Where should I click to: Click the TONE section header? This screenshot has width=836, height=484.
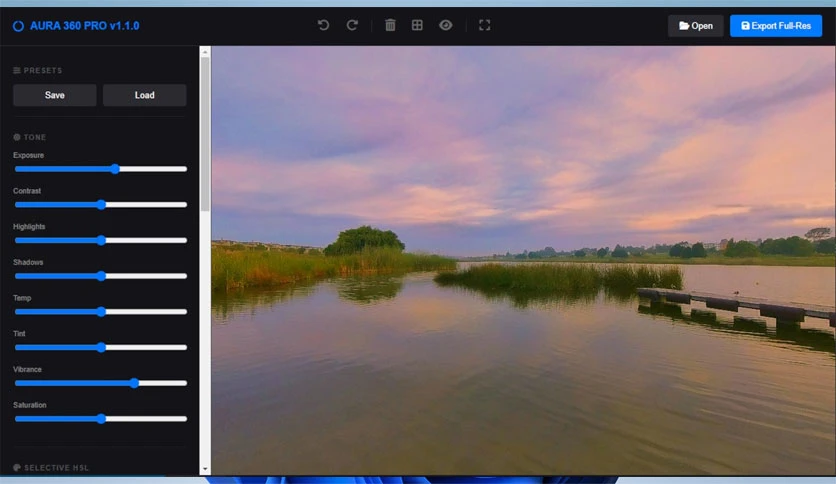tap(30, 137)
